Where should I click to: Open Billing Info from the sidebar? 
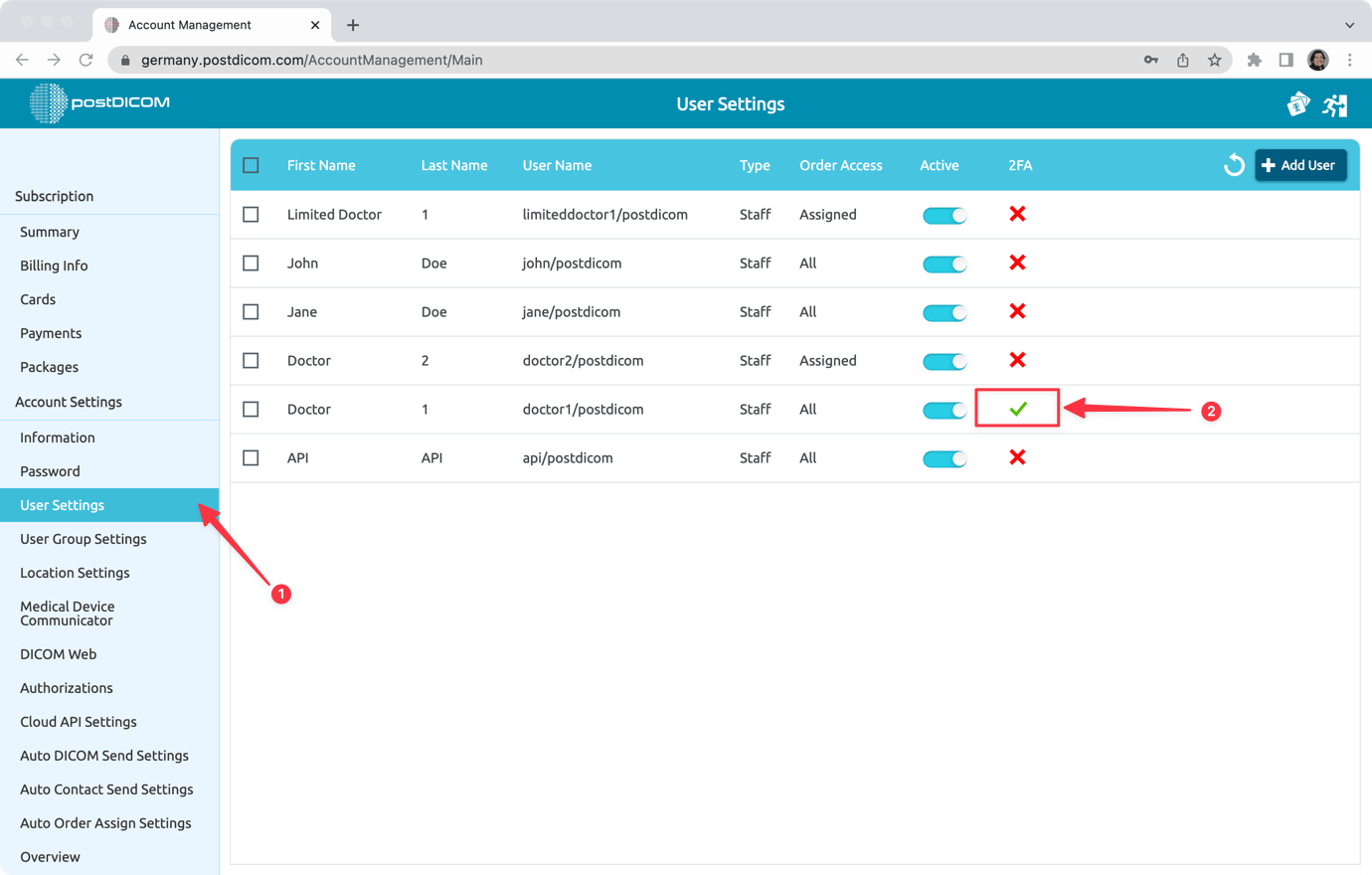tap(54, 265)
